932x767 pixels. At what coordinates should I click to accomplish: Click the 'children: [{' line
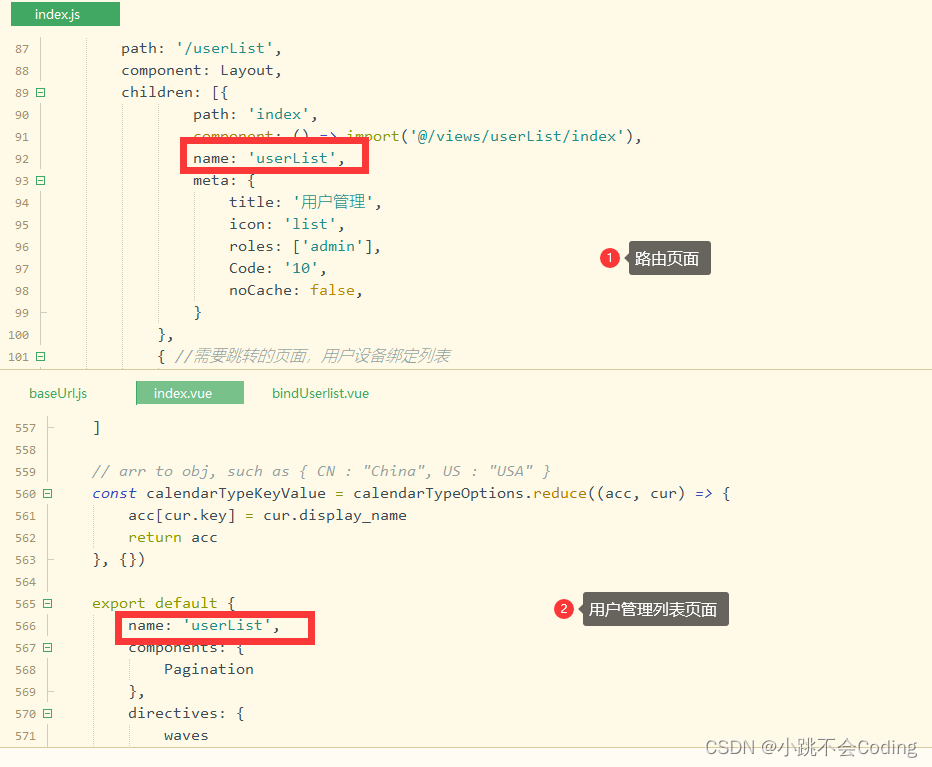pyautogui.click(x=175, y=92)
